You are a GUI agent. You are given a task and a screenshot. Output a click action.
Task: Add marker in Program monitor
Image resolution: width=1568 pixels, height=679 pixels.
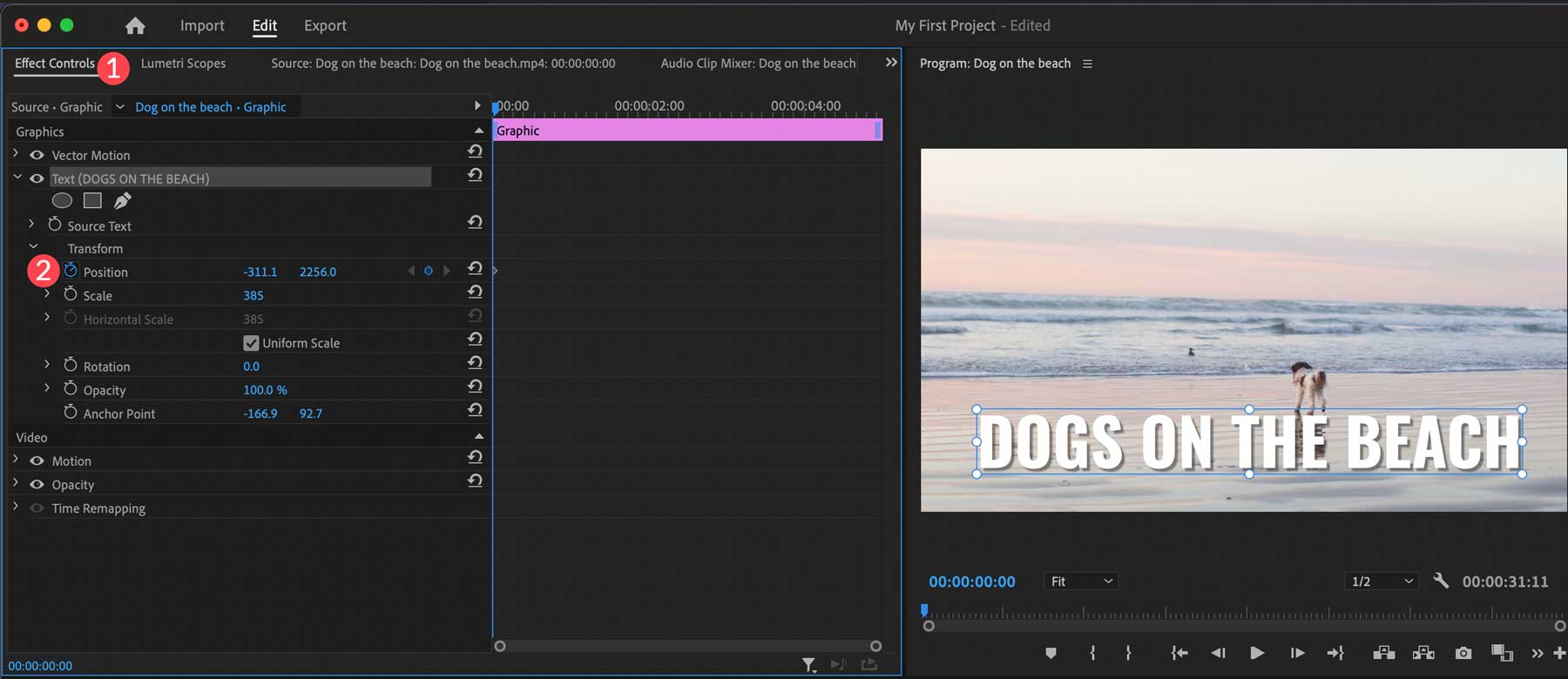(1051, 653)
